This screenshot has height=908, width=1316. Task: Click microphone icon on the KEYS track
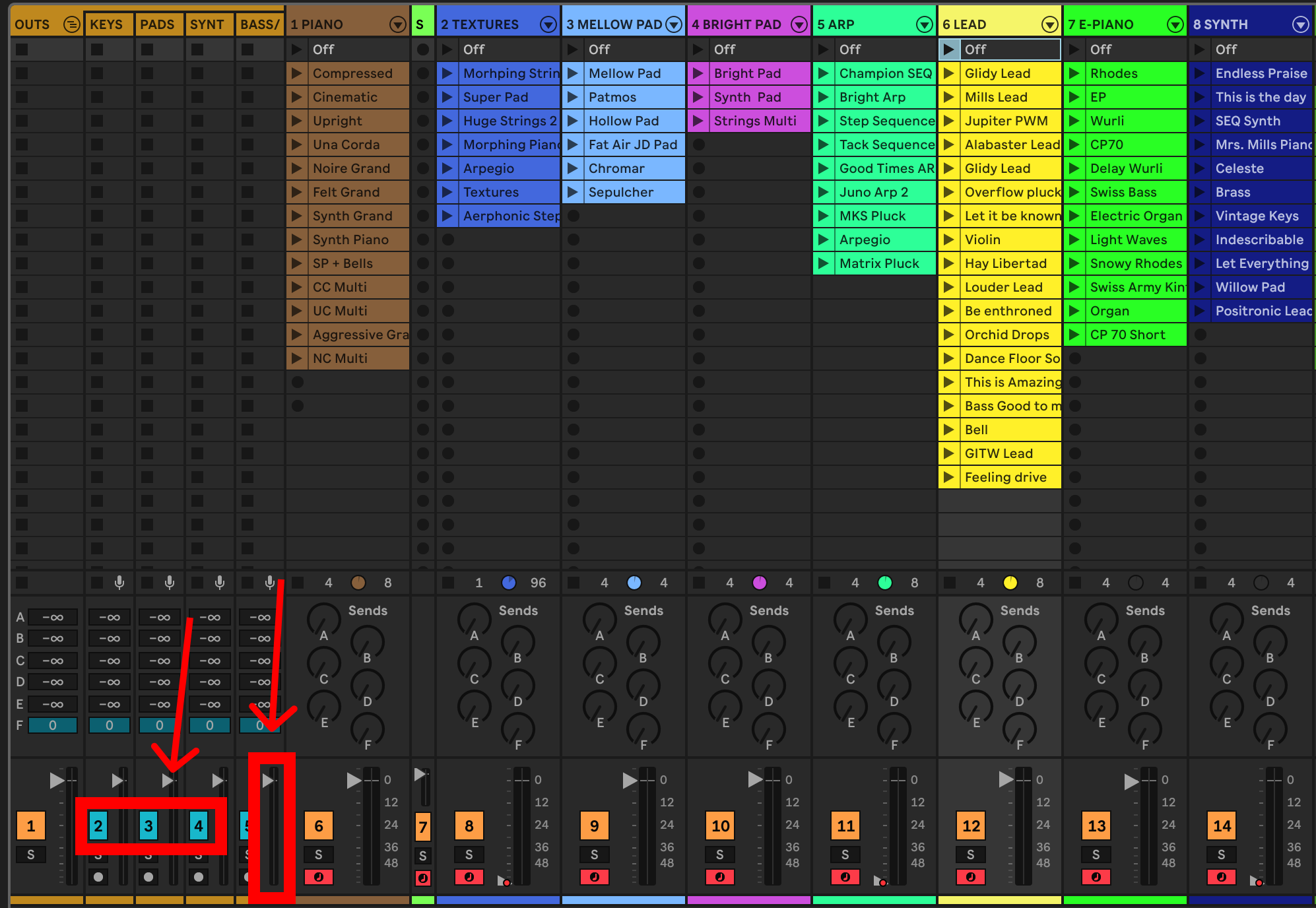tap(119, 583)
